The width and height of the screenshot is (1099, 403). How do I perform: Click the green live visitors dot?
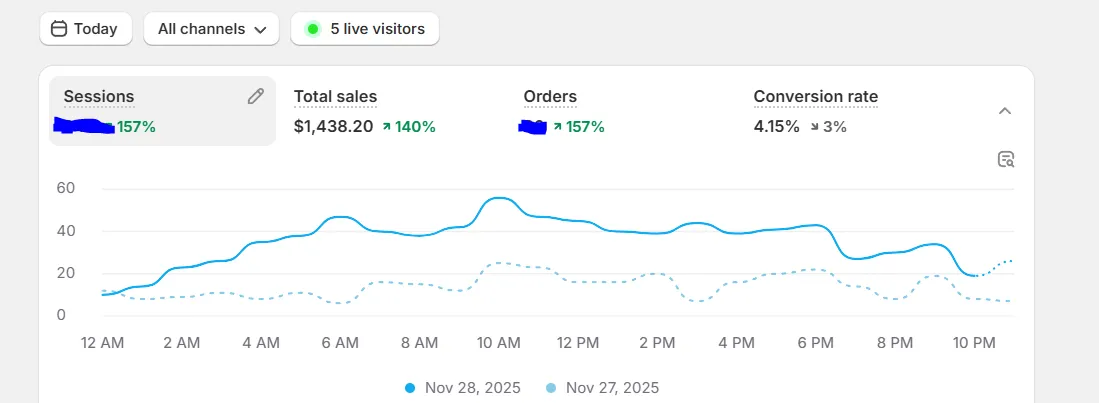313,29
